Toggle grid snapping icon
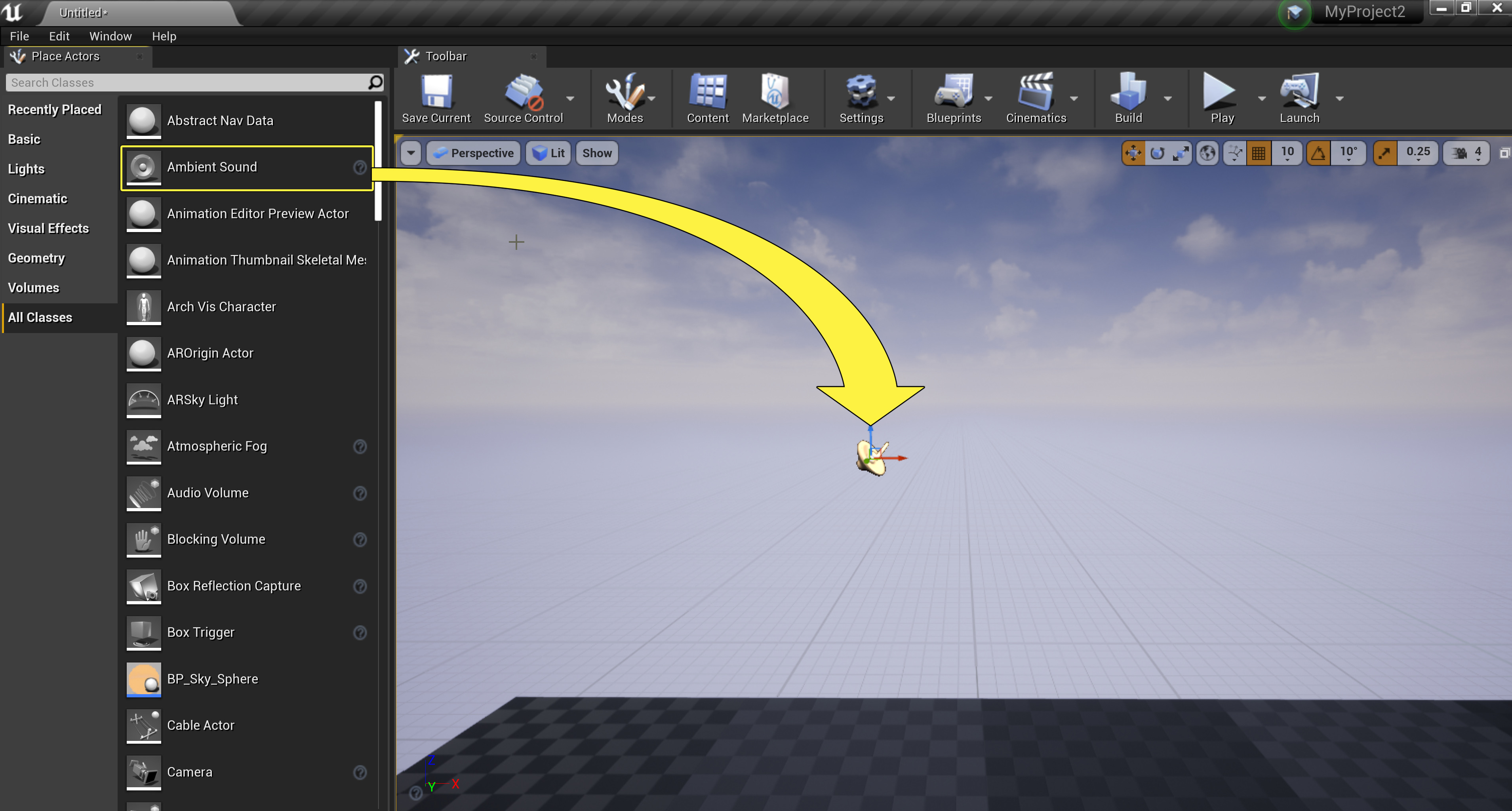1512x811 pixels. point(1259,153)
